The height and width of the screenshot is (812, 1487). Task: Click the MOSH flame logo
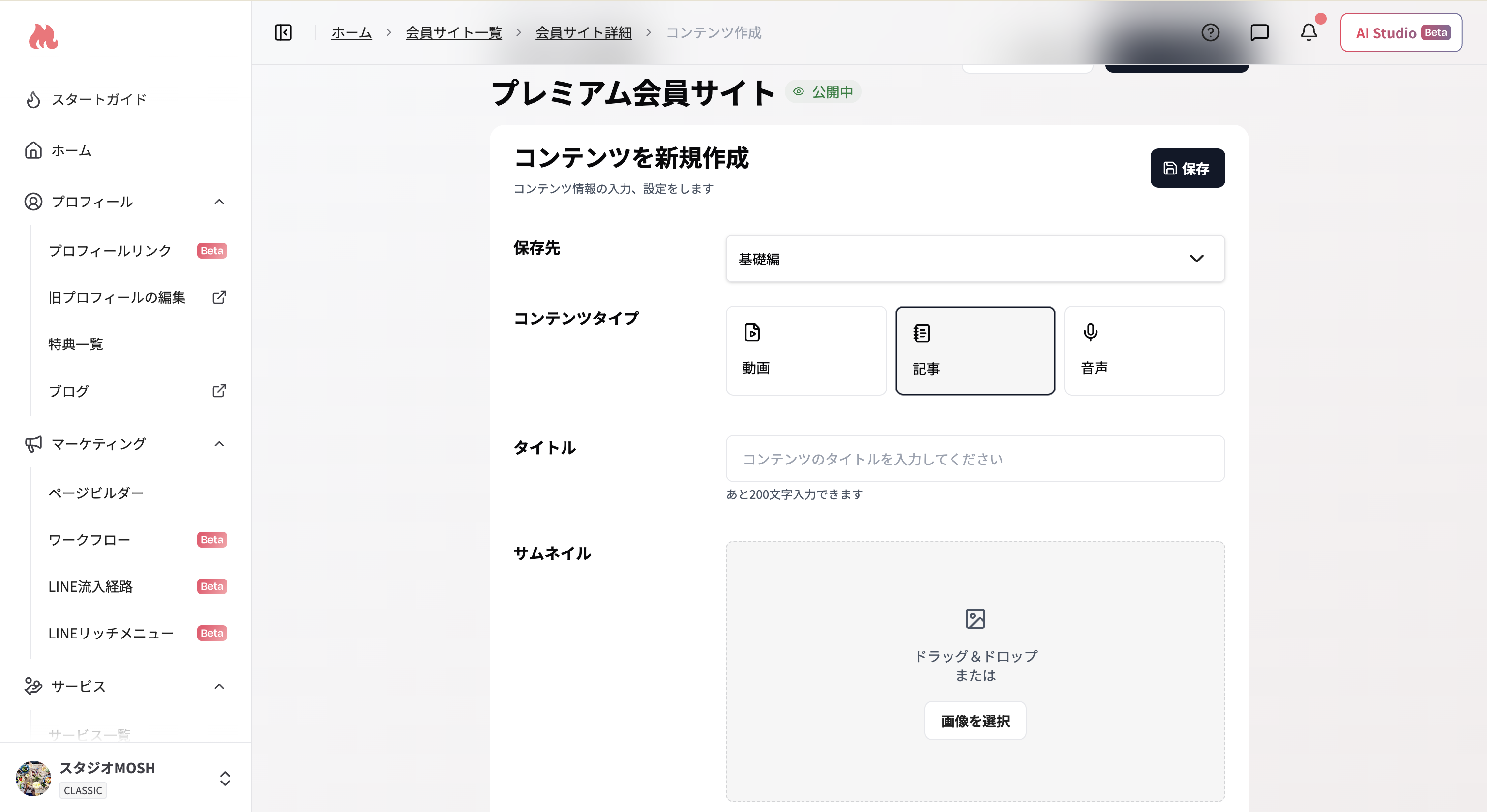[x=43, y=36]
